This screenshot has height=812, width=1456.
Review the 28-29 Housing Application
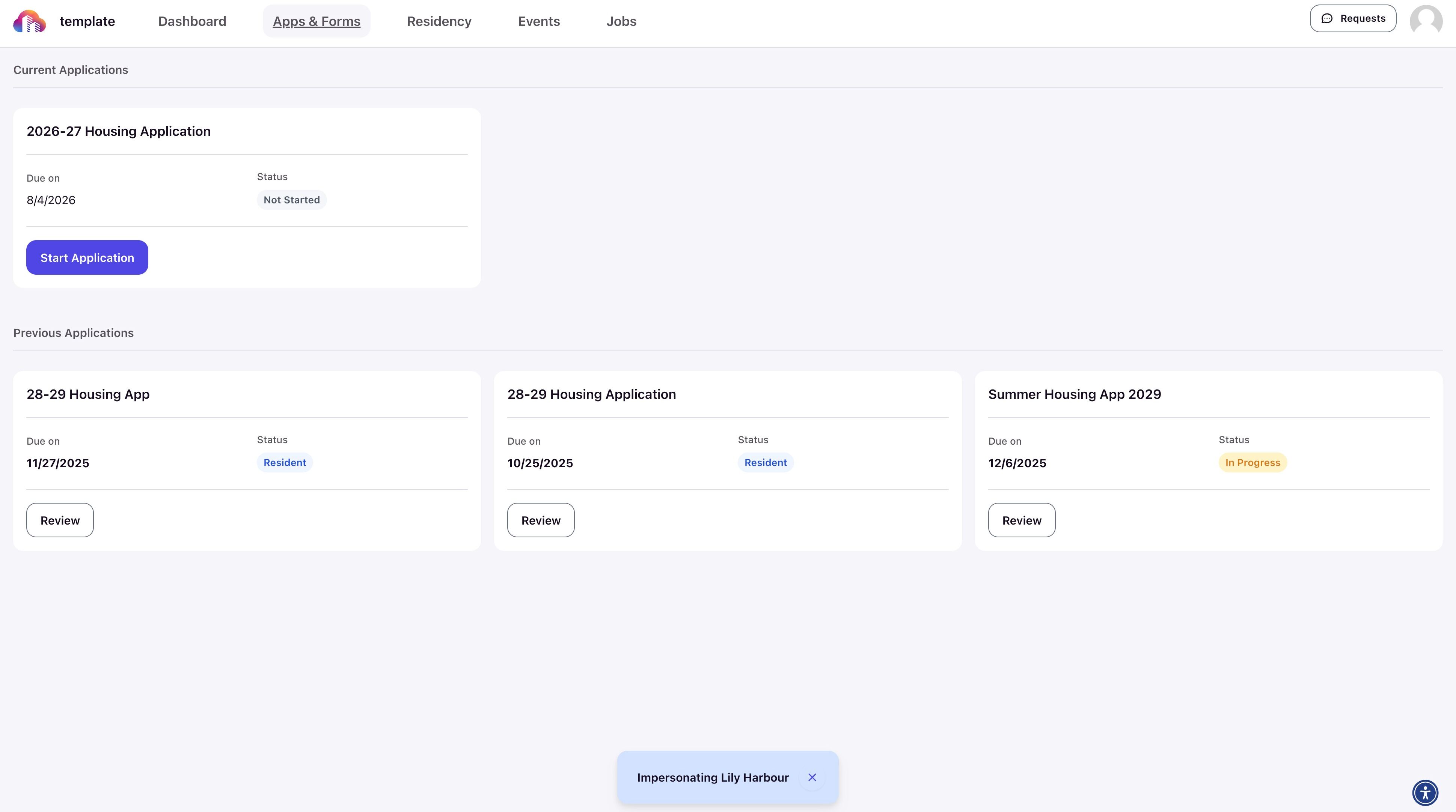(x=541, y=520)
